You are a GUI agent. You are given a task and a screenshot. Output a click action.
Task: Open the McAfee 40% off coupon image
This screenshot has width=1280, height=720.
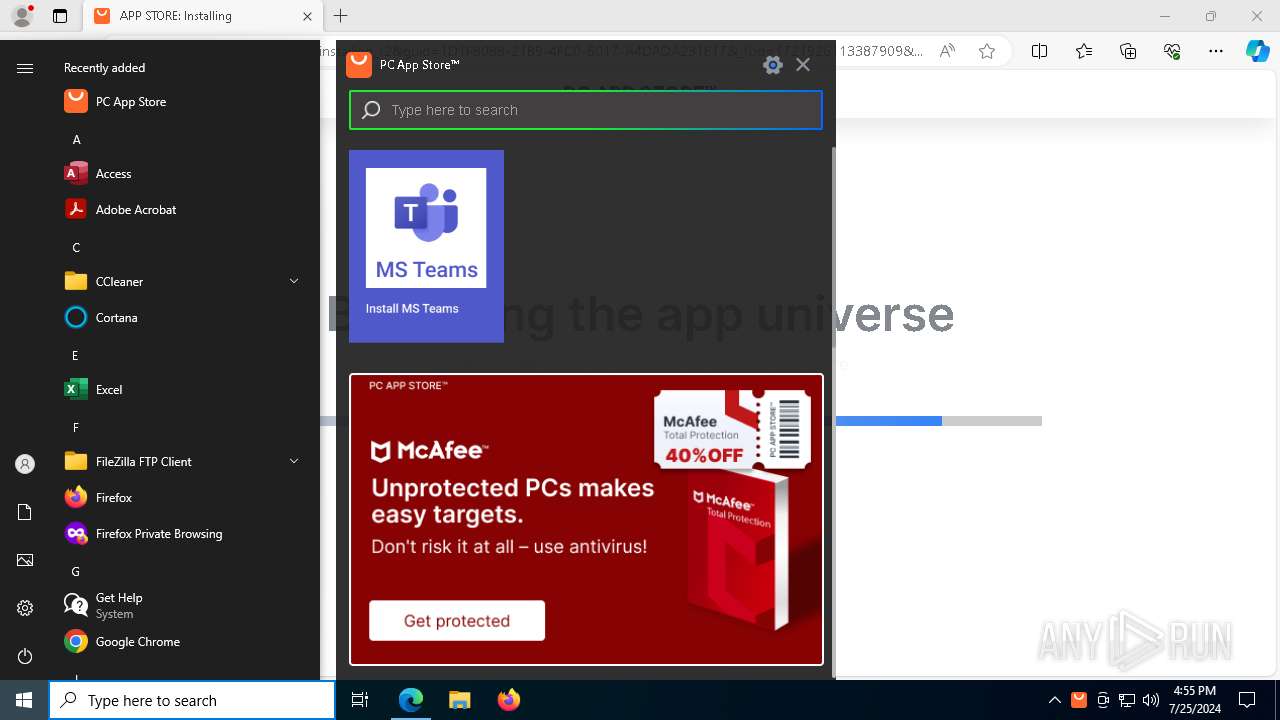click(x=732, y=429)
